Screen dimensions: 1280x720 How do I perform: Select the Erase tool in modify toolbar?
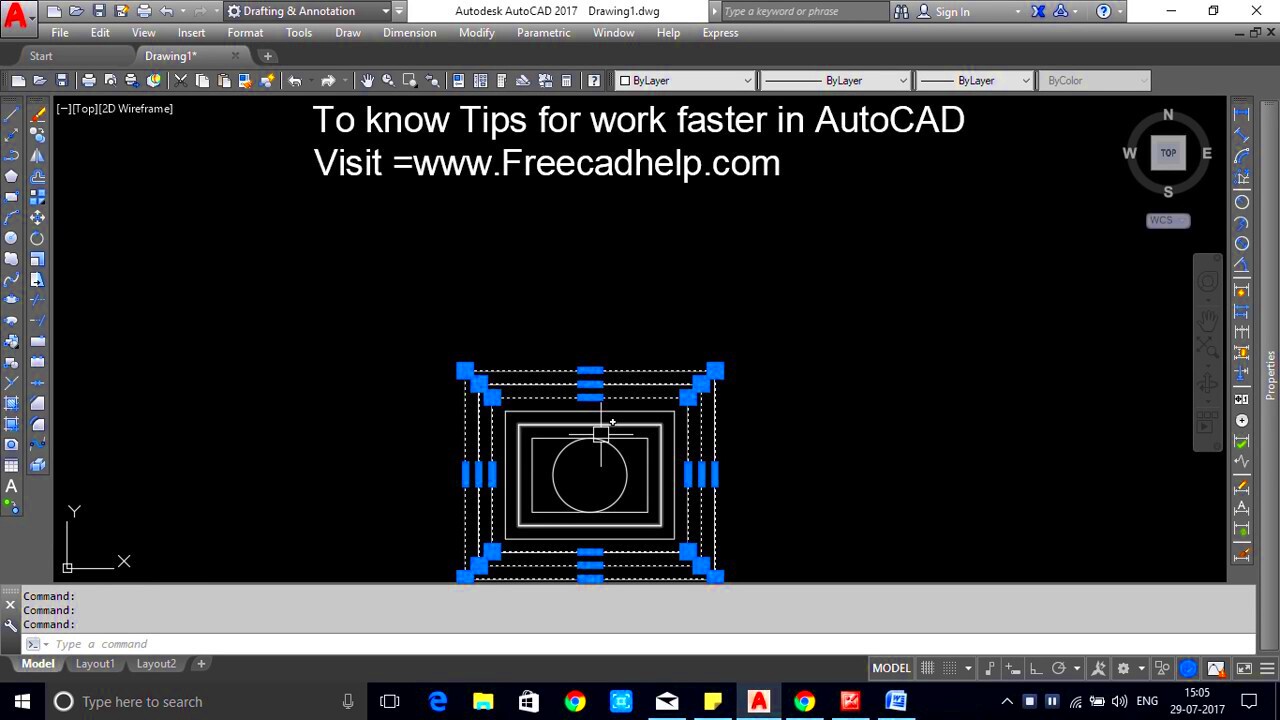coord(37,114)
